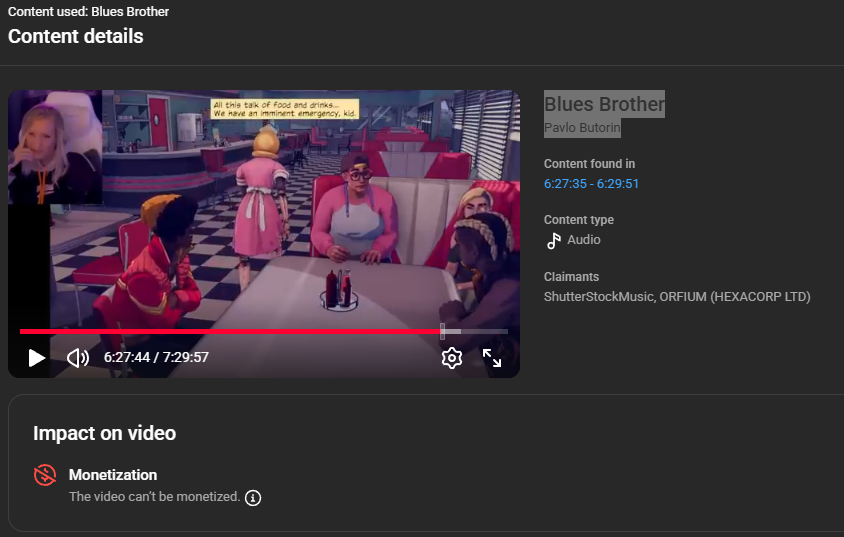
Task: Click the Content details heading
Action: coord(76,36)
